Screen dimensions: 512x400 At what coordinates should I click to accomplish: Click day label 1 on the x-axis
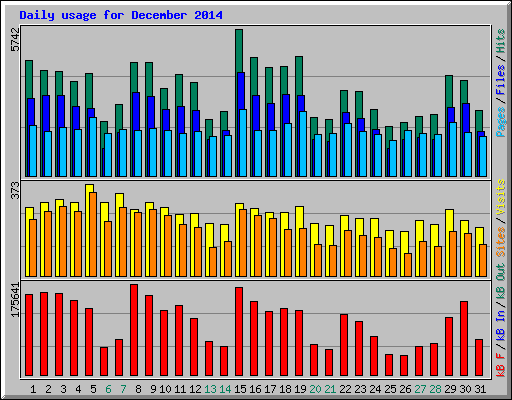pos(33,389)
